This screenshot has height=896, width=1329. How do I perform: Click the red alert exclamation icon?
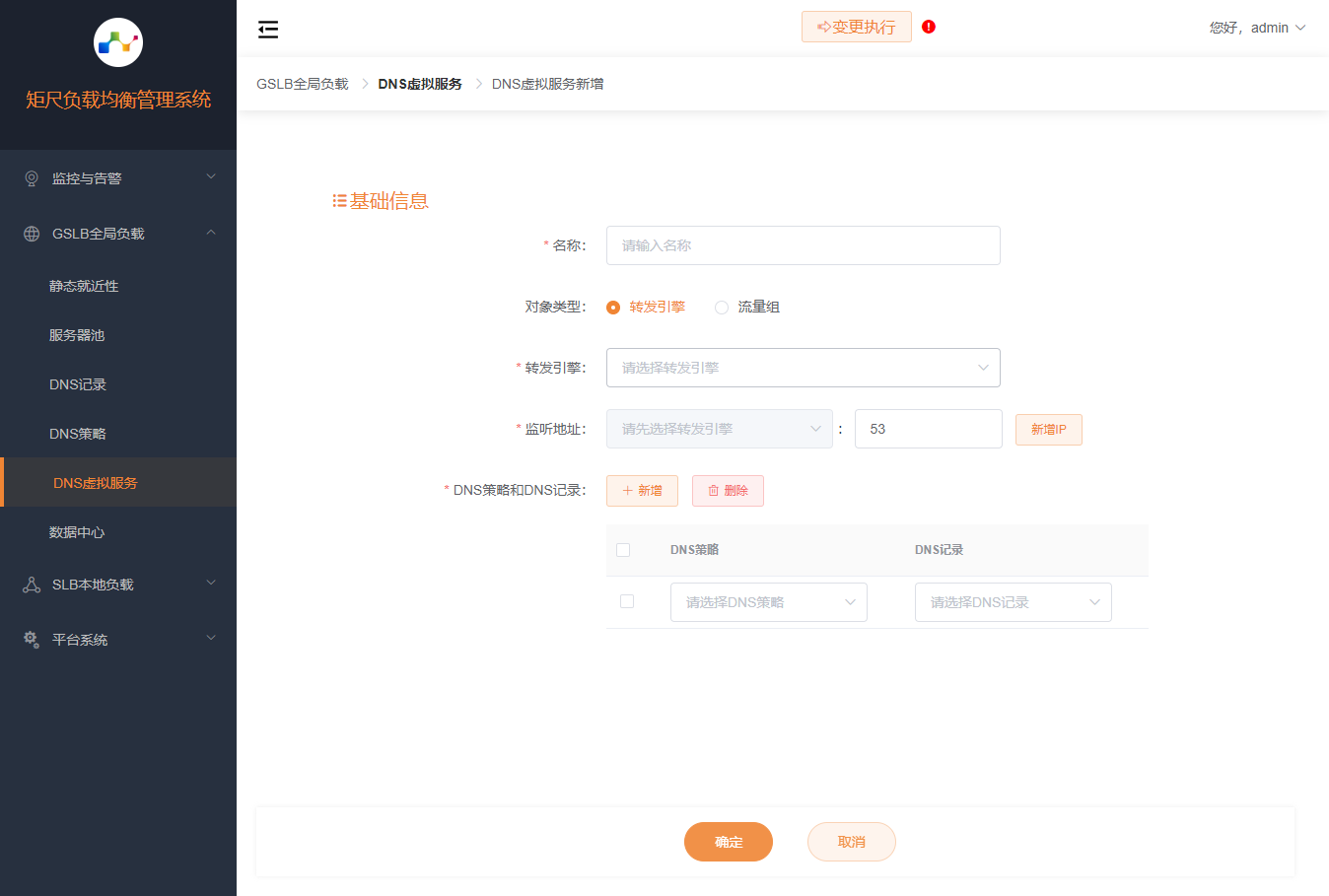tap(928, 27)
